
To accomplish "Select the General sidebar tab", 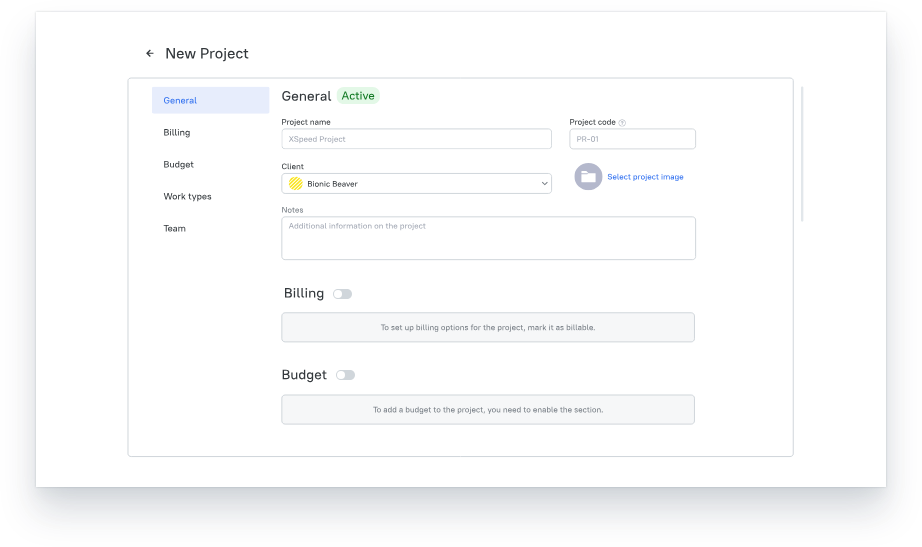I will pyautogui.click(x=211, y=101).
